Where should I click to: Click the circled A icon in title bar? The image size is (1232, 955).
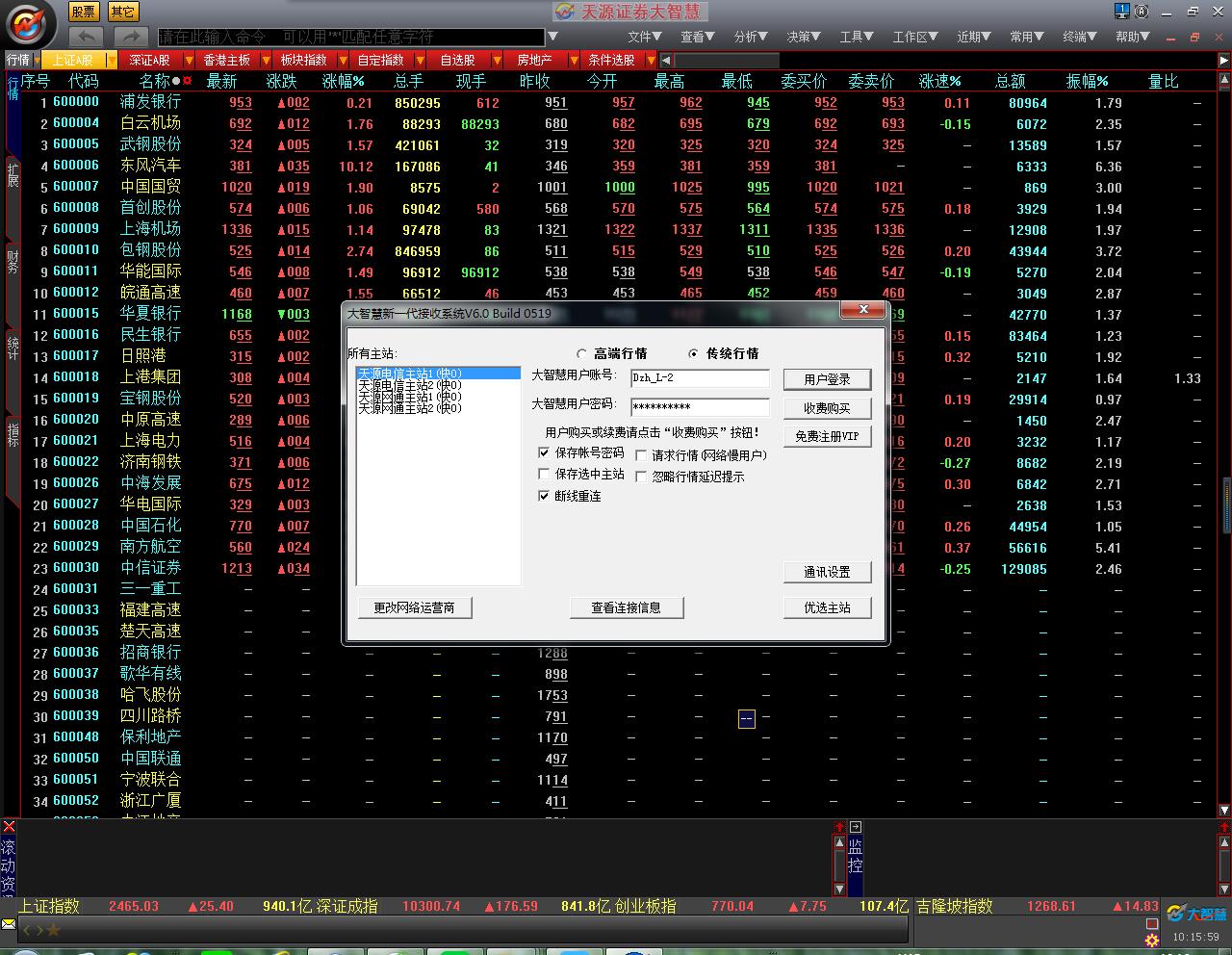[1142, 12]
